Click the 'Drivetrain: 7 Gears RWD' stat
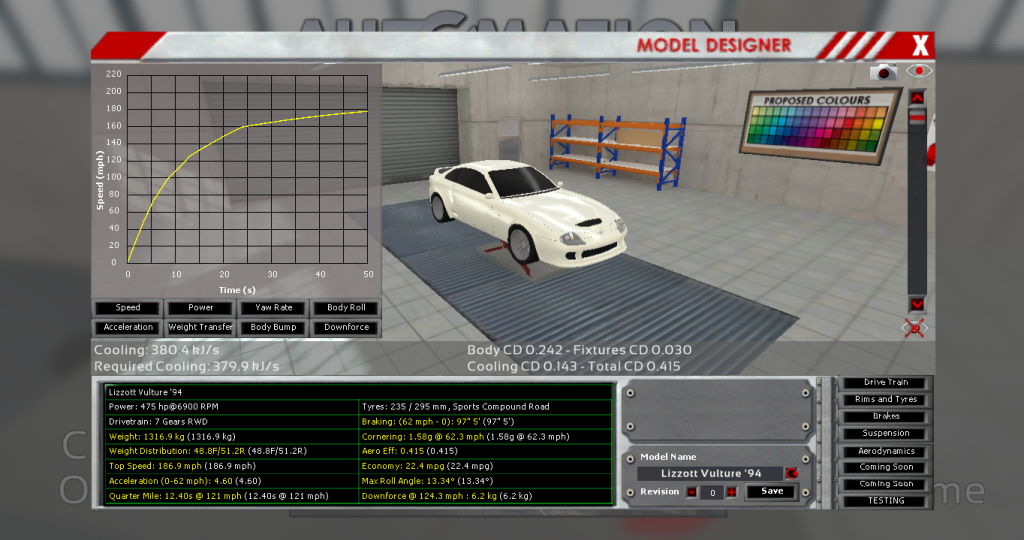 [158, 422]
